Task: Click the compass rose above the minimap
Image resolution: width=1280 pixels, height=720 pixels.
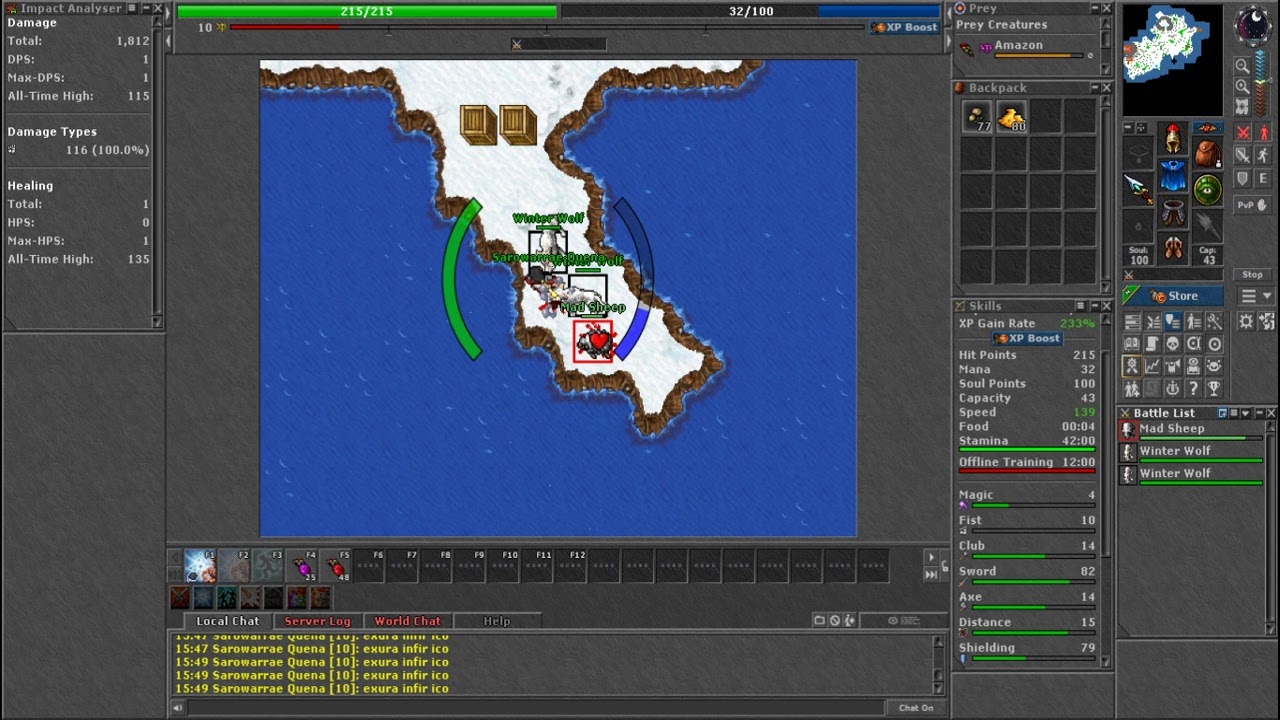Action: pos(1253,25)
